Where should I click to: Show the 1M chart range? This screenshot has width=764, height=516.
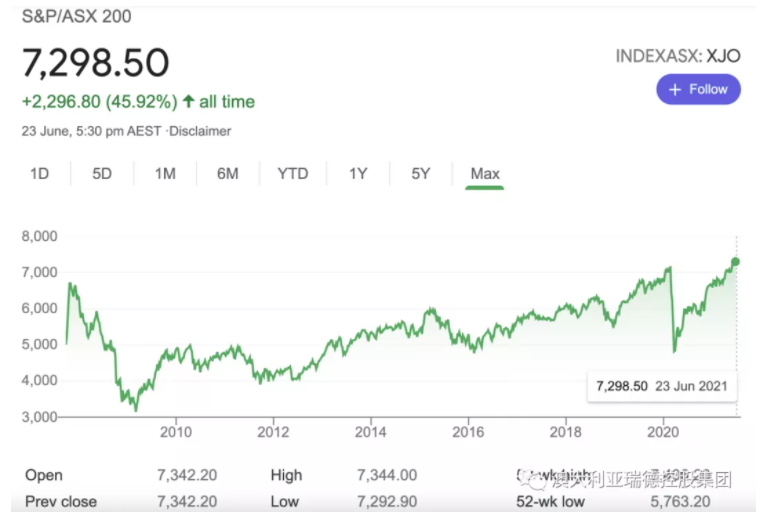[x=165, y=173]
